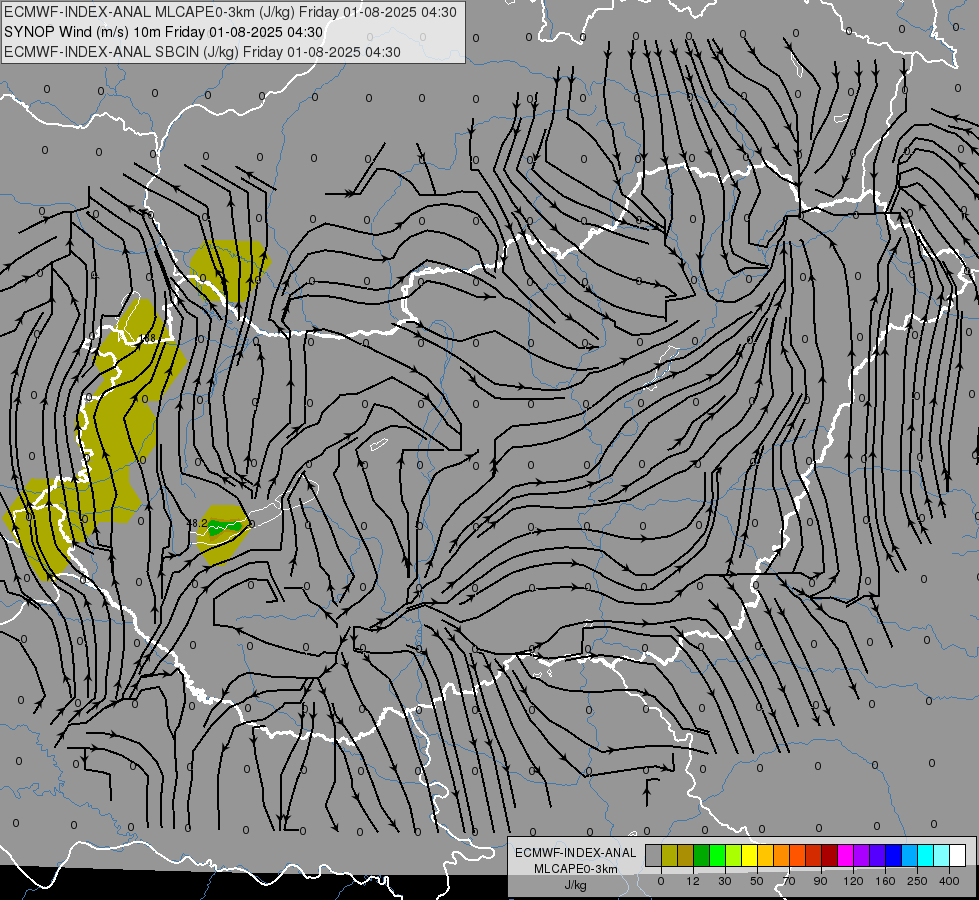This screenshot has width=979, height=900.
Task: Click the legend value '160'
Action: pyautogui.click(x=885, y=881)
